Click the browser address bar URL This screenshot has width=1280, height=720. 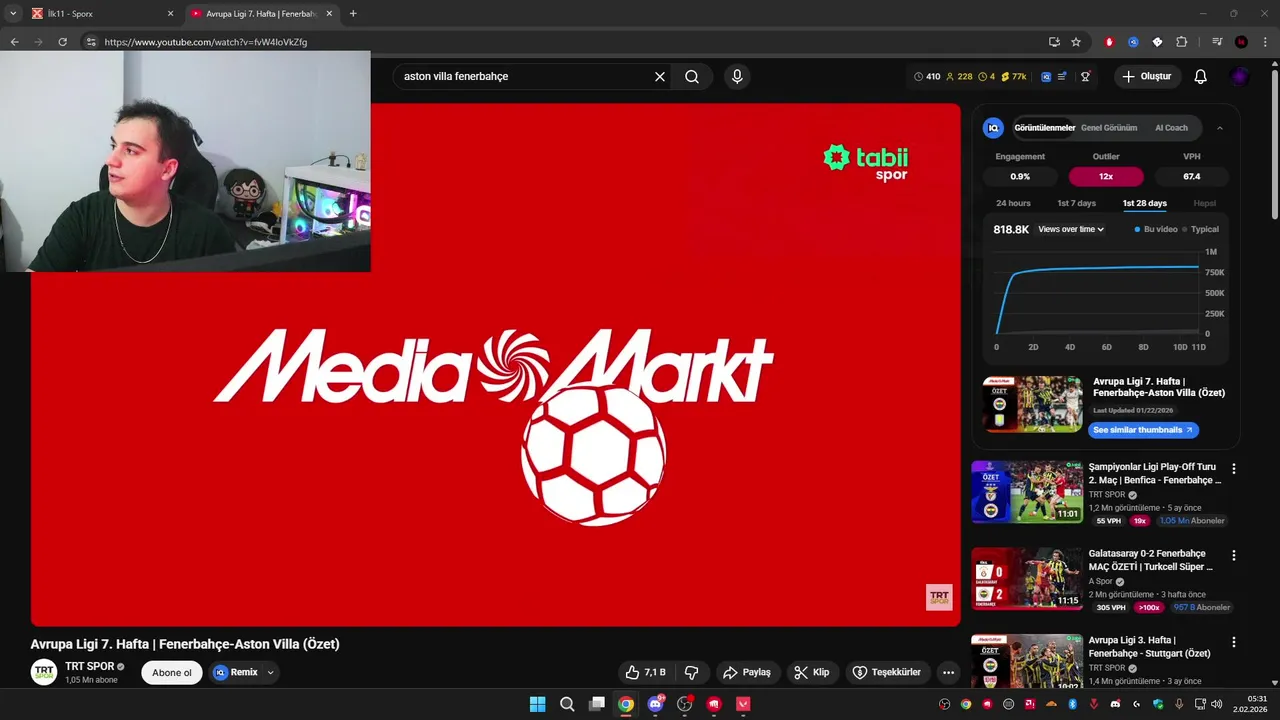click(205, 42)
